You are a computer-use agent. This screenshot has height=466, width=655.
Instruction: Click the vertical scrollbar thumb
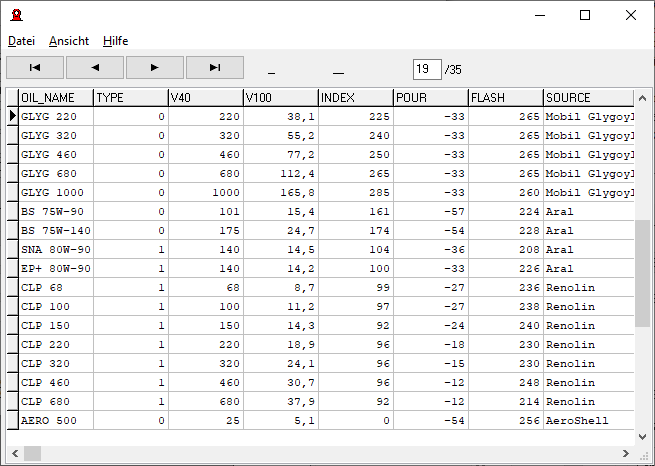pos(643,272)
